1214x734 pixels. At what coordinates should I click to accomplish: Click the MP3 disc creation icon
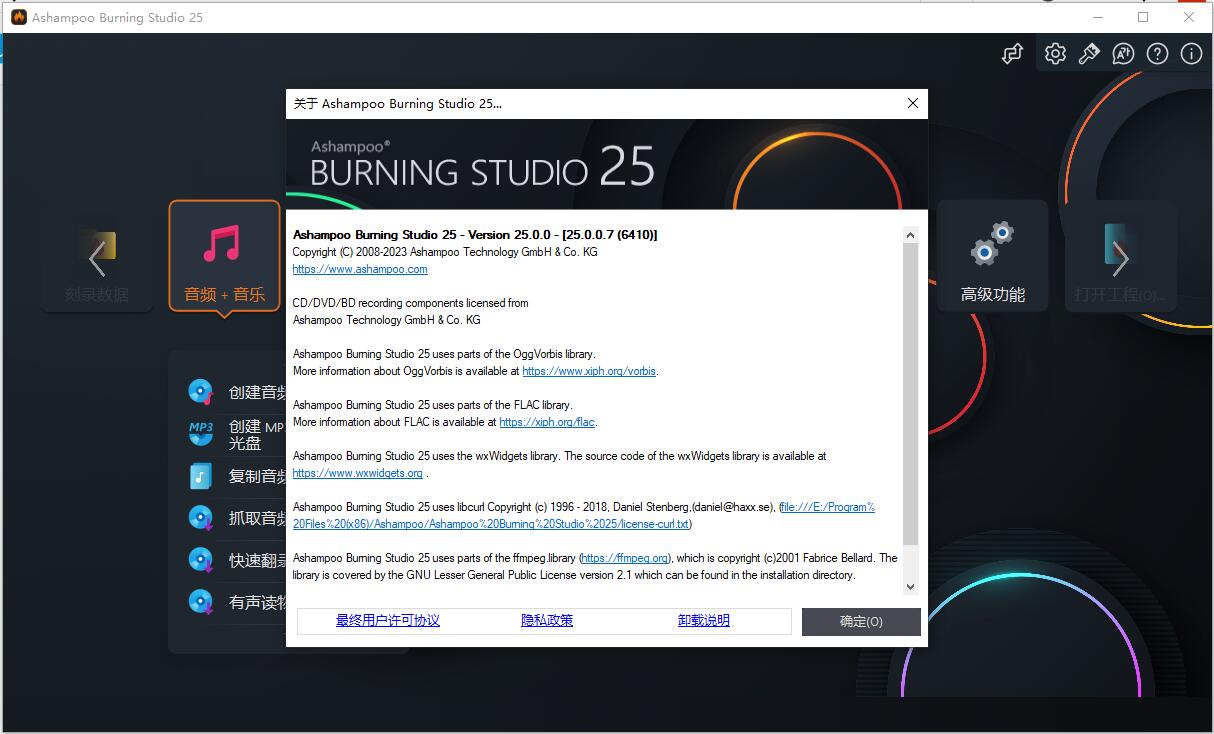(201, 433)
